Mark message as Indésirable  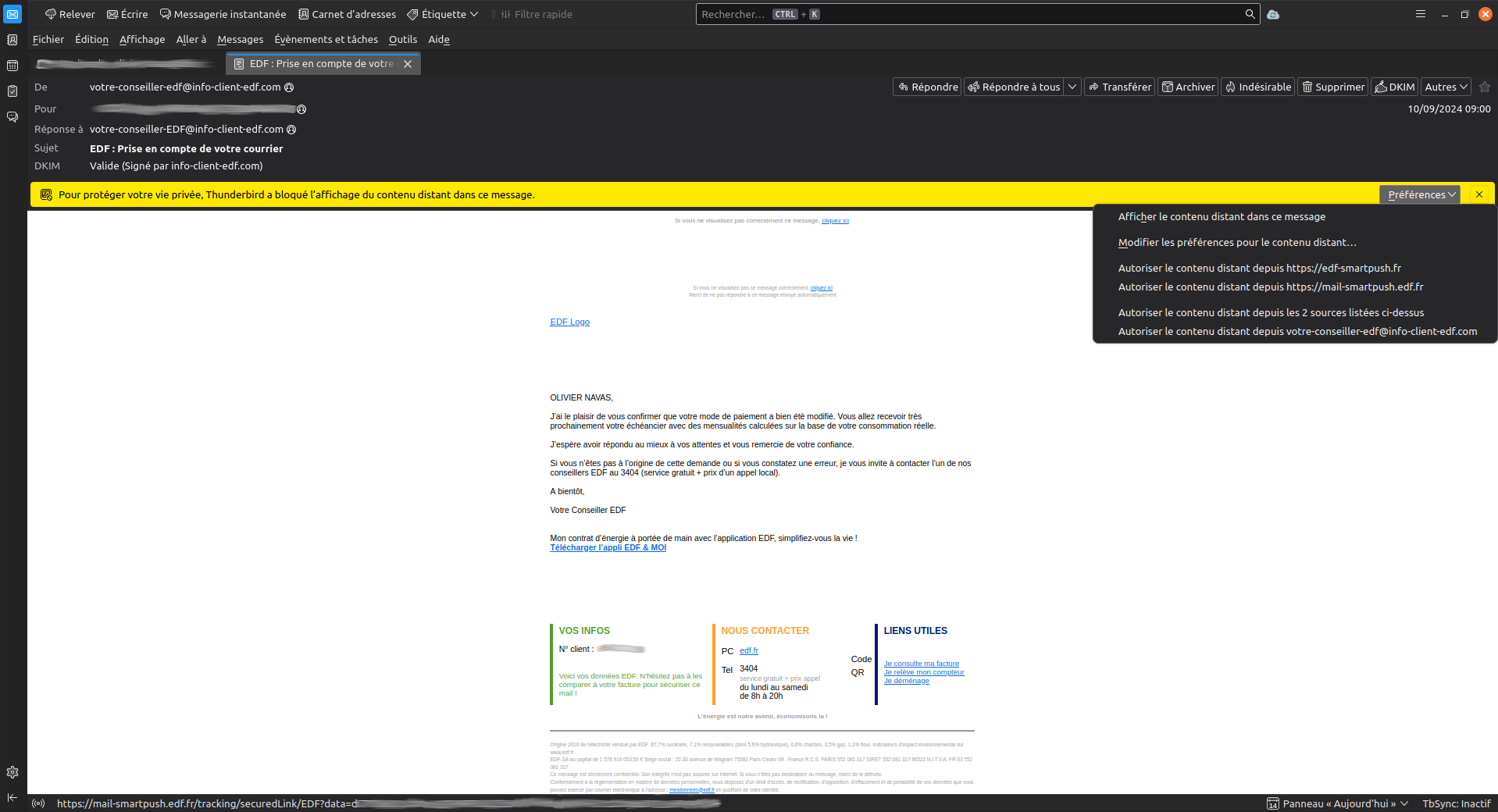1257,87
